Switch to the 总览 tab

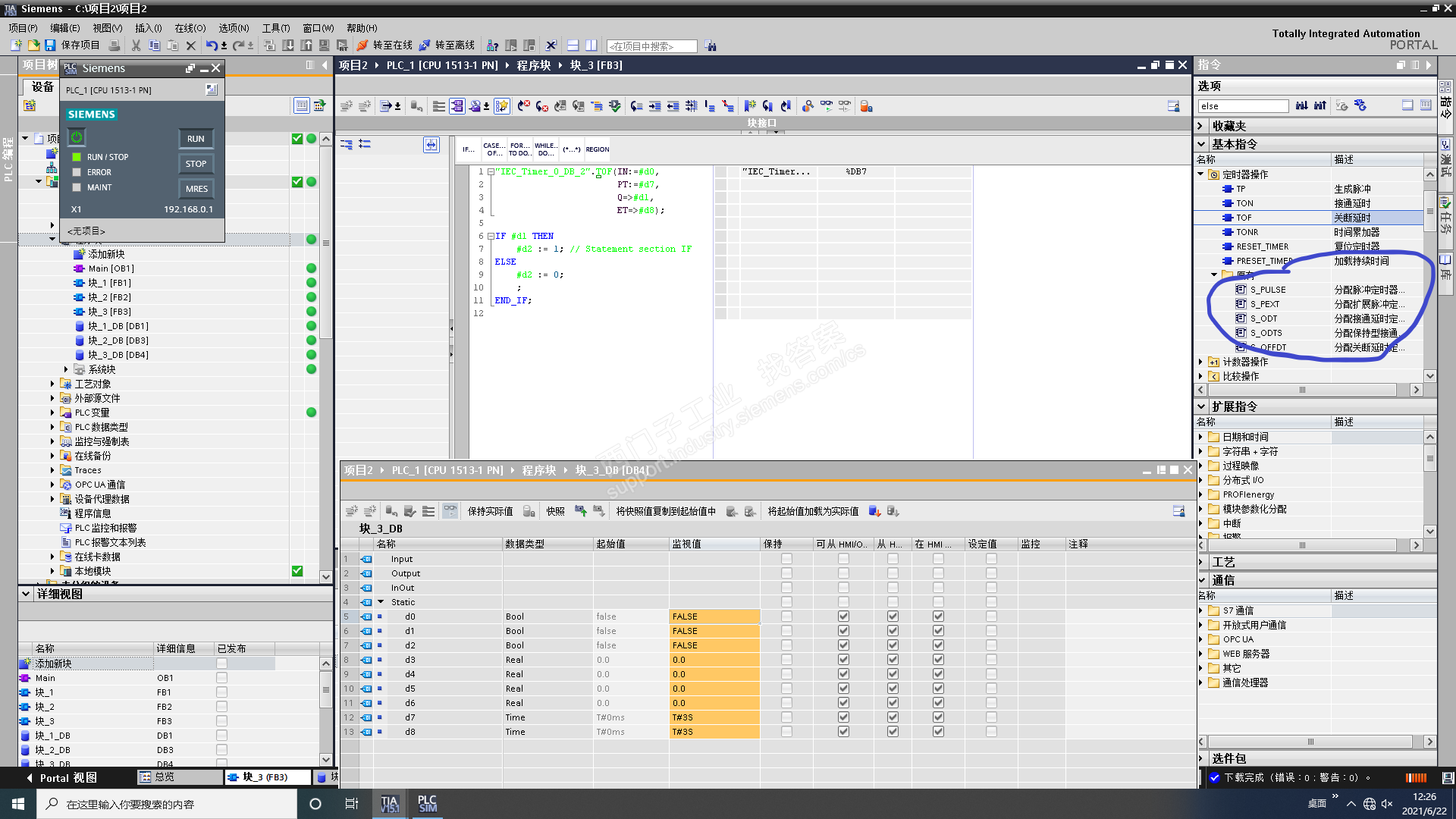click(165, 777)
